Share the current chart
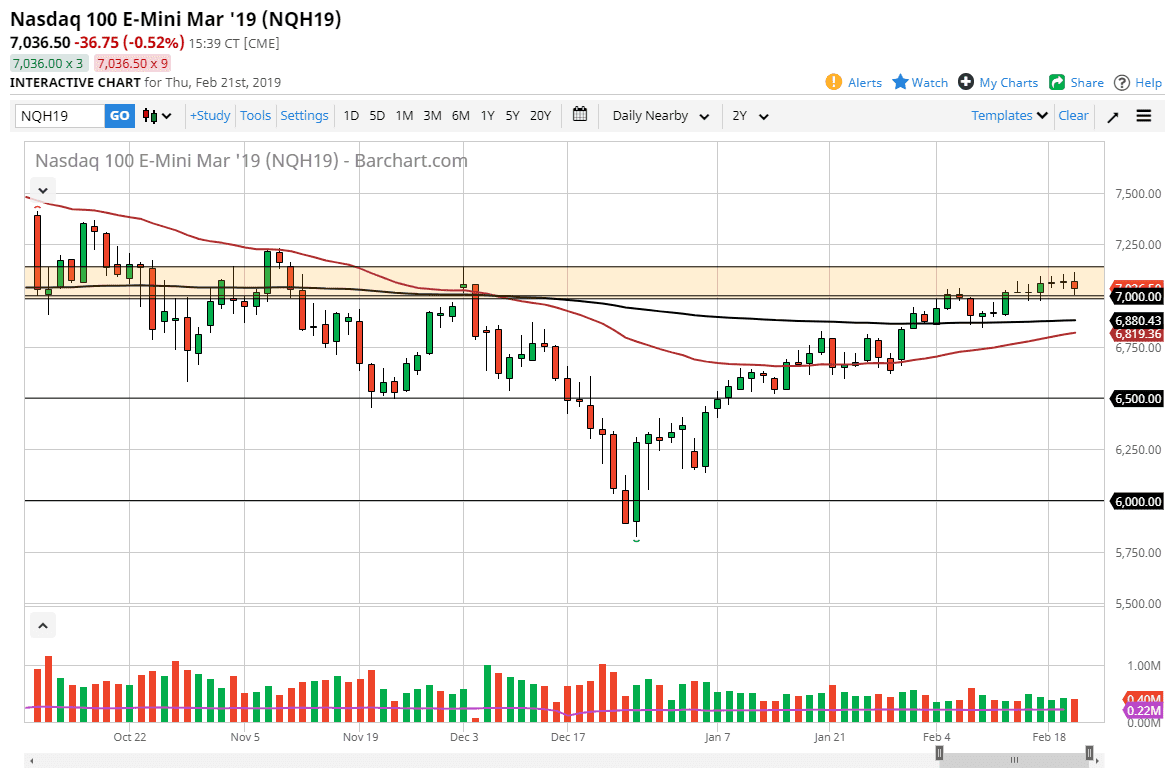The width and height of the screenshot is (1168, 773). tap(1076, 82)
